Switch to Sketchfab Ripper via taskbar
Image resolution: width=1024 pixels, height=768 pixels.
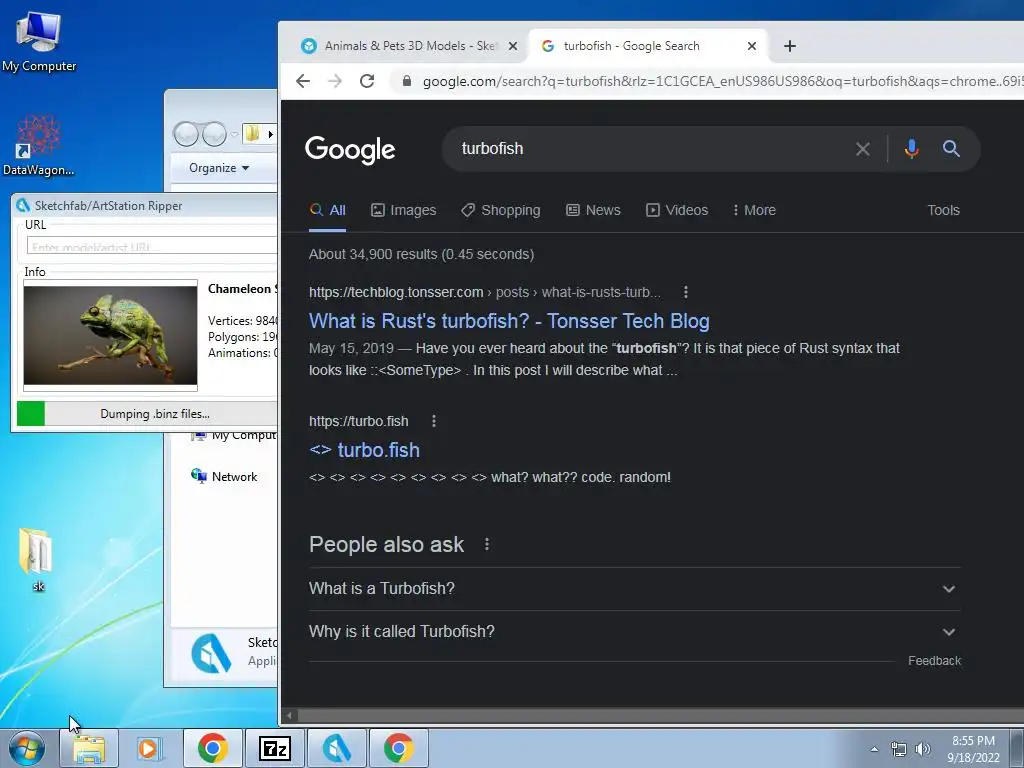337,748
